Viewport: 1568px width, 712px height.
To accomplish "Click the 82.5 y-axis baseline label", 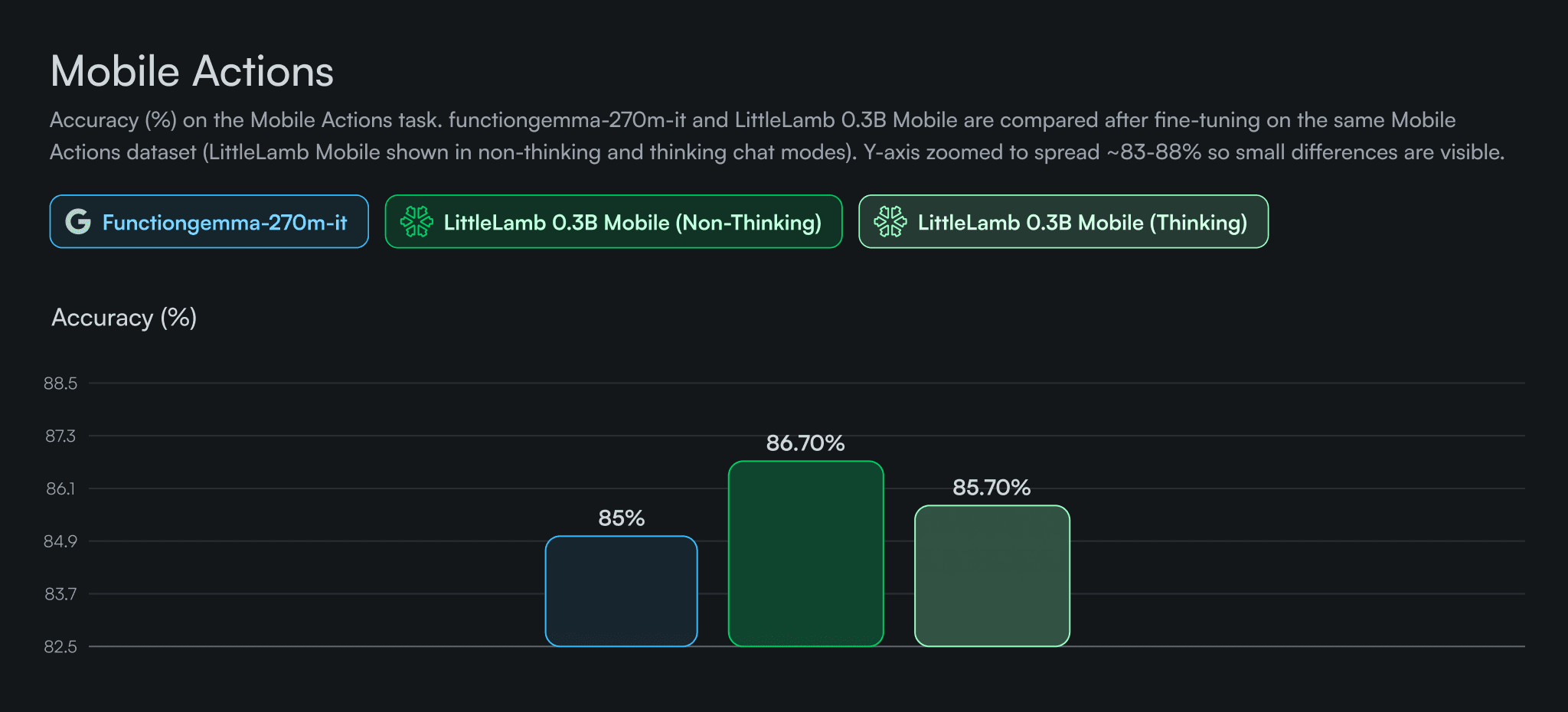I will point(60,647).
